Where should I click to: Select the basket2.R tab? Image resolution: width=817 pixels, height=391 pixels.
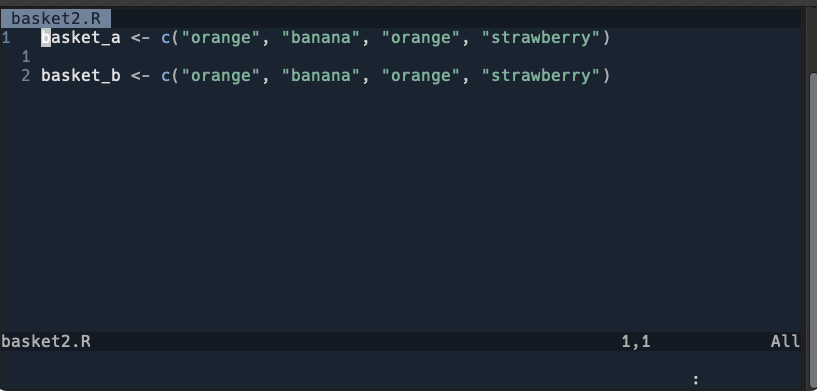(56, 19)
